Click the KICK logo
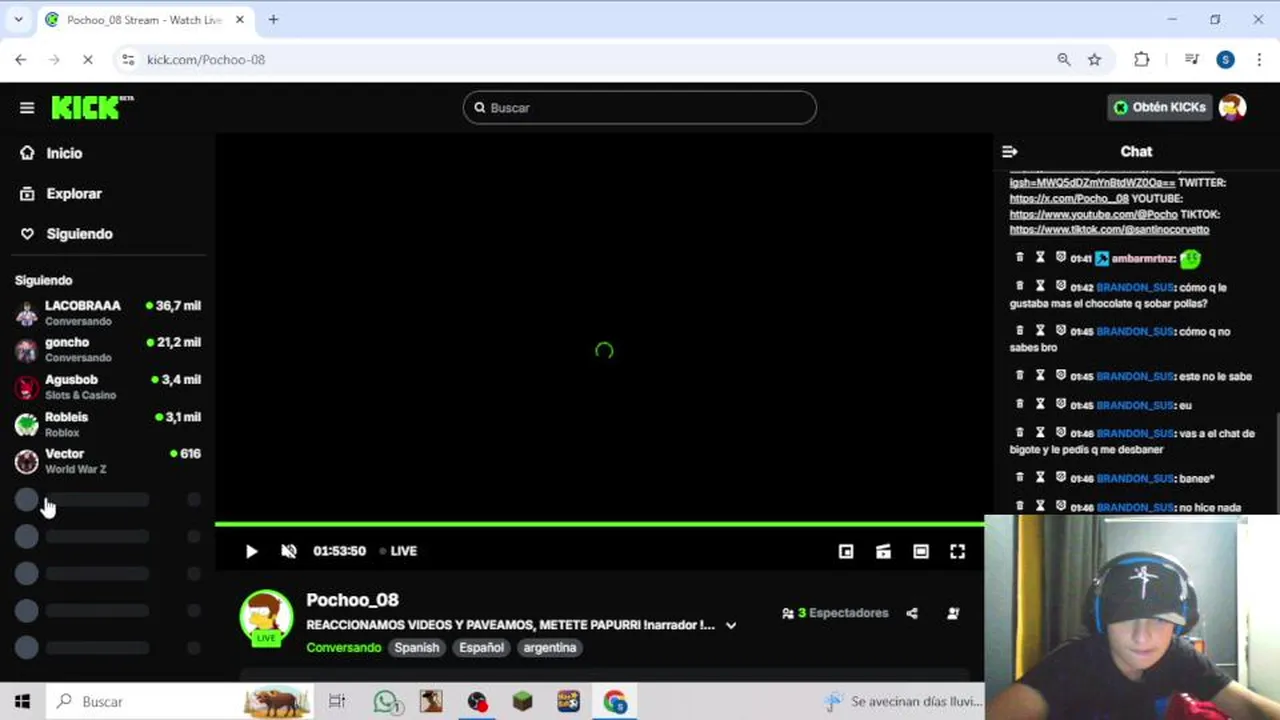Viewport: 1280px width, 720px height. [x=92, y=107]
